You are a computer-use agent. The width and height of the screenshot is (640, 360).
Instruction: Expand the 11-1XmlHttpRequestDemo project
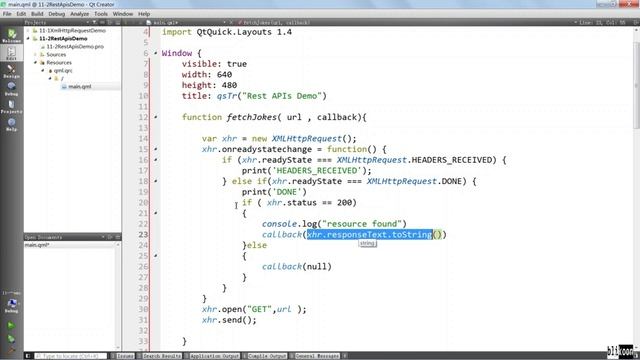click(x=28, y=31)
